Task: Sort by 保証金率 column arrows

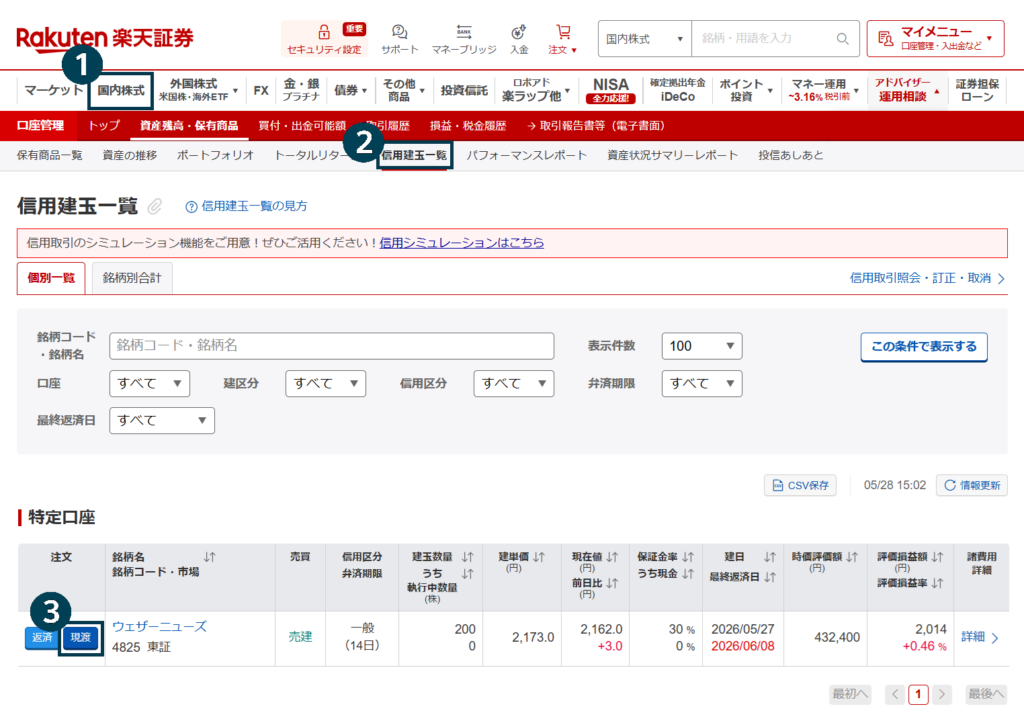Action: click(x=688, y=557)
